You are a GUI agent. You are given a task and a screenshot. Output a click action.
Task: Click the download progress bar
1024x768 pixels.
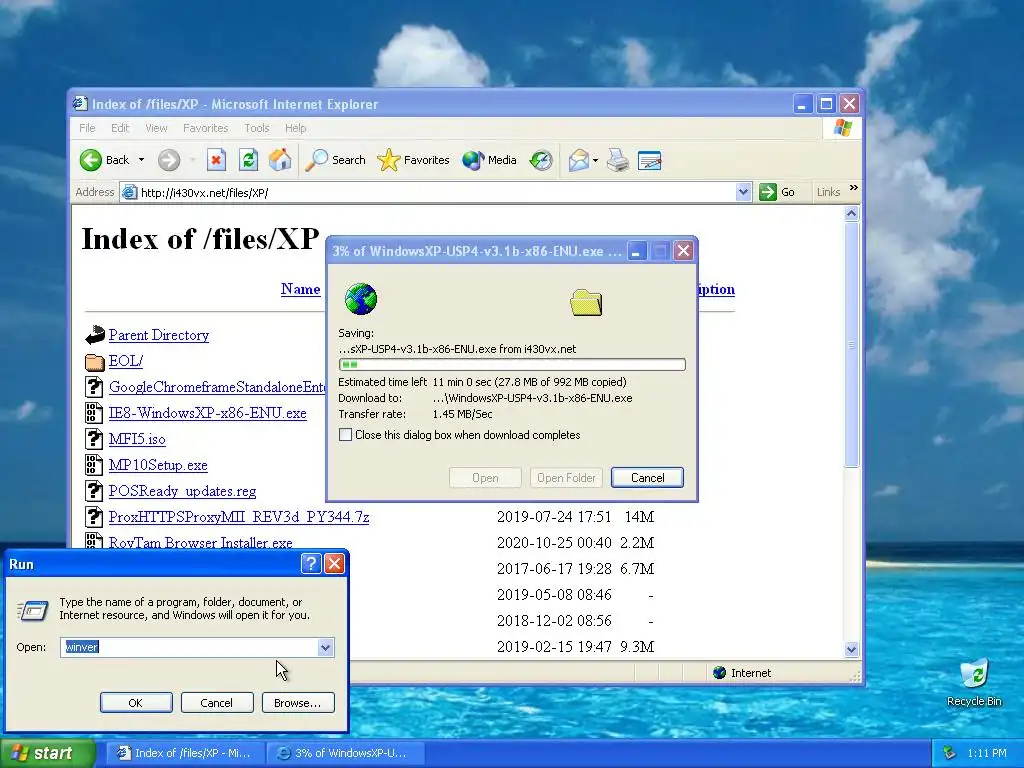(512, 364)
